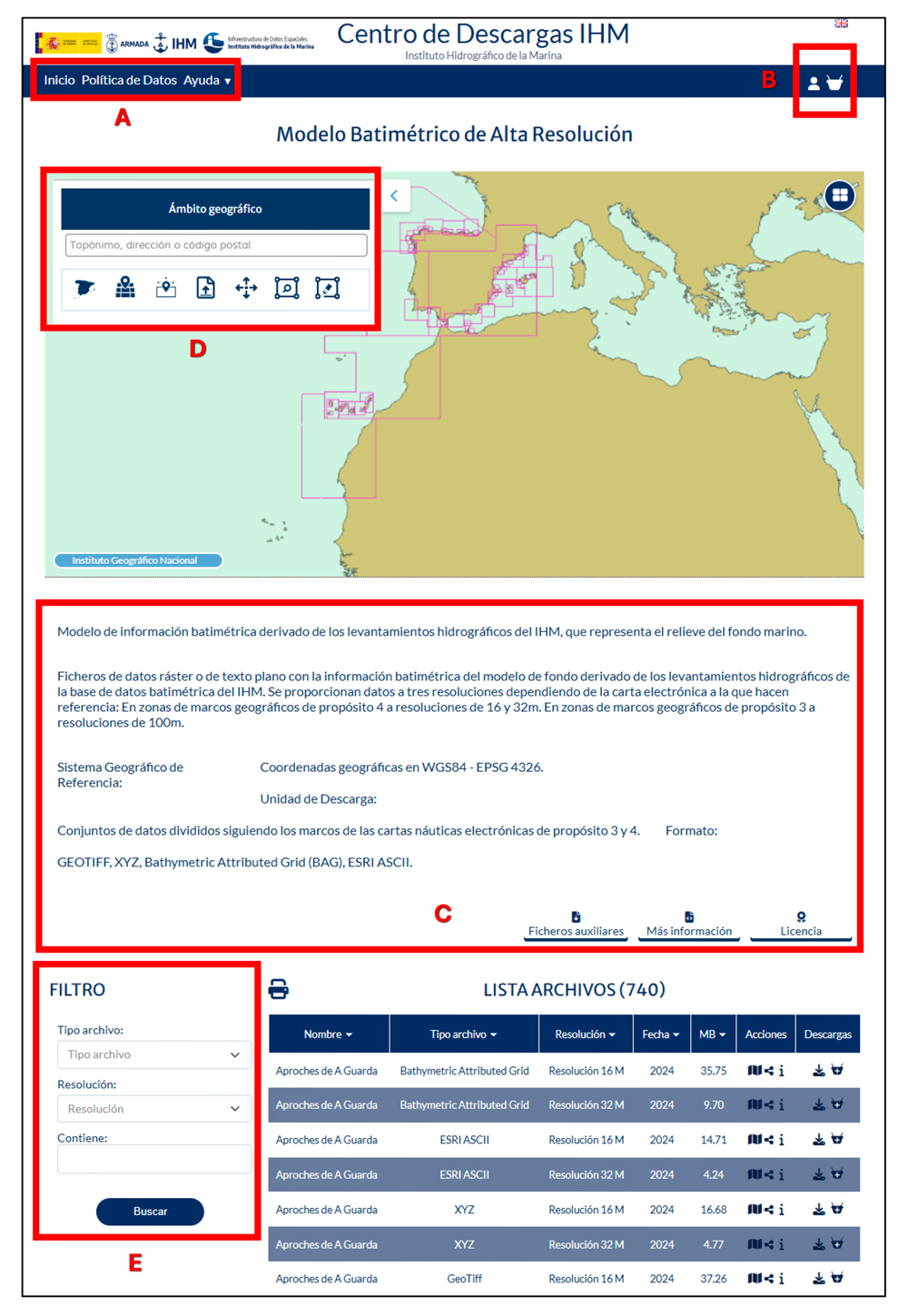Sort the list by MB column

(713, 1034)
